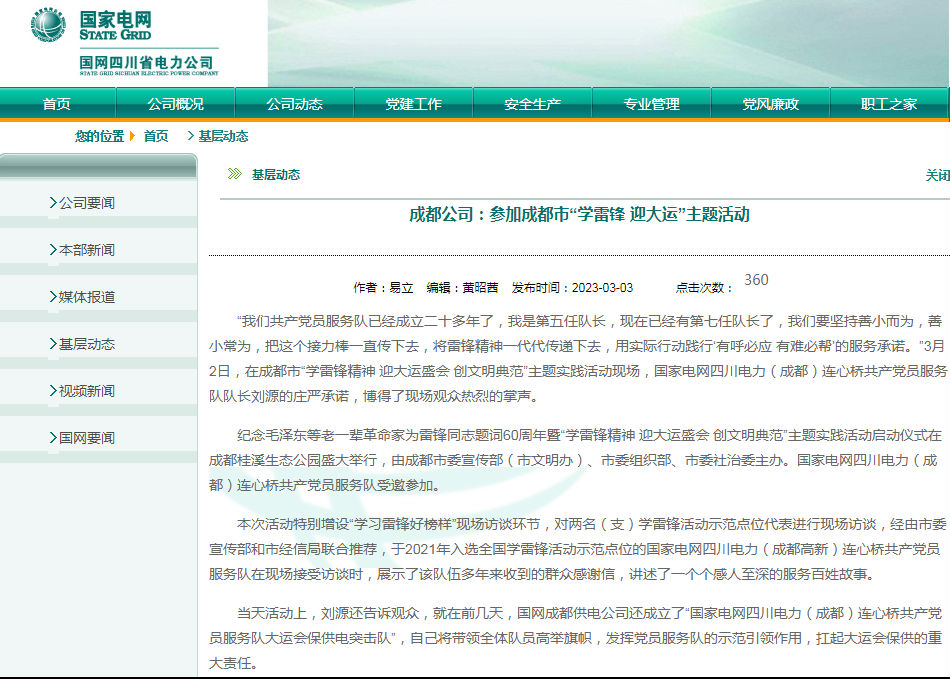
Task: Select 本部新闻 in the sidebar
Action: (87, 250)
